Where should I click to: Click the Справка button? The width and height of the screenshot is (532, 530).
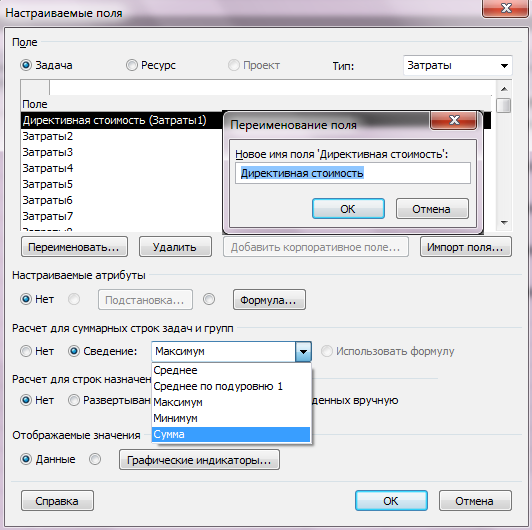pyautogui.click(x=57, y=500)
